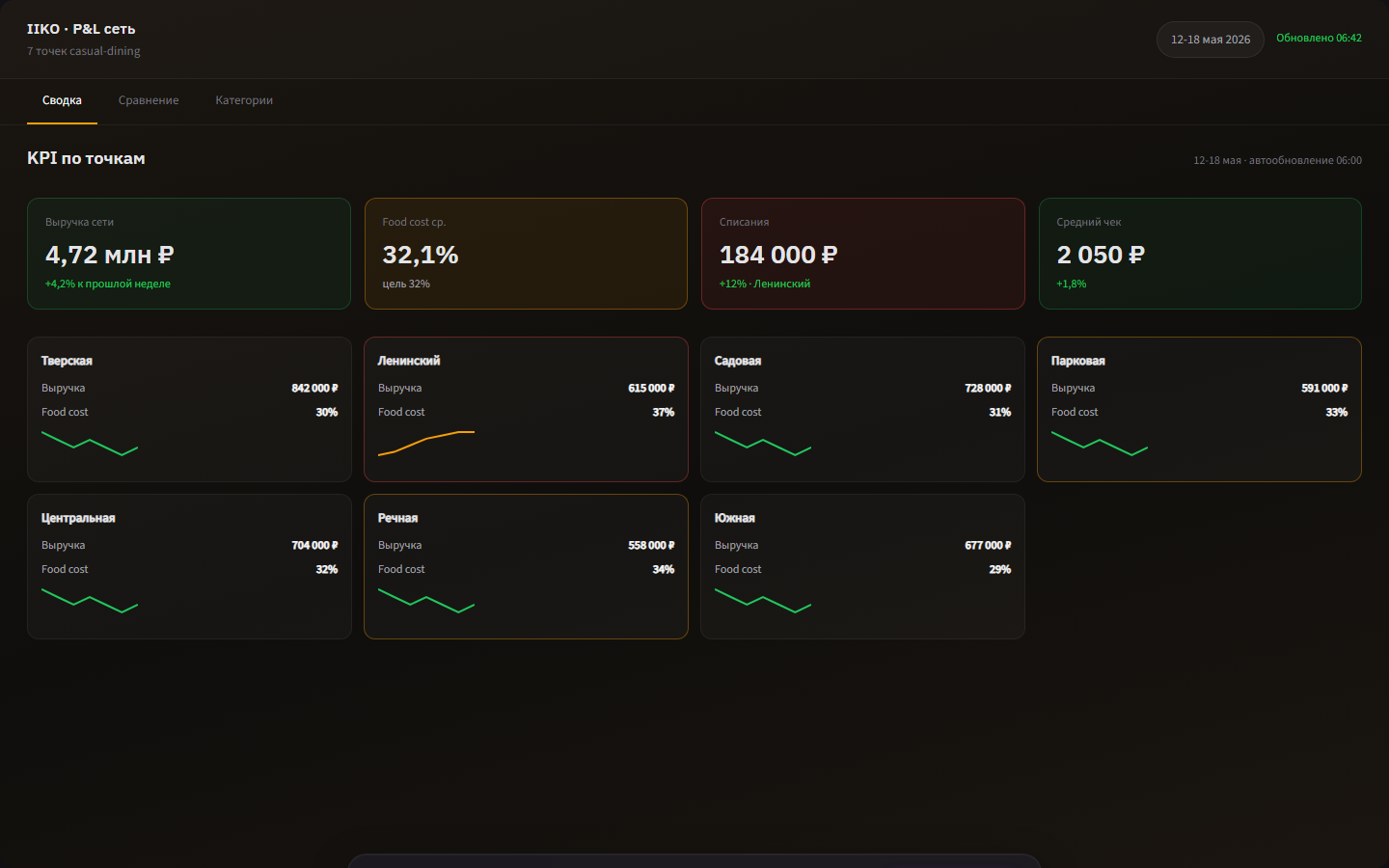Click the KPI по точкам heading

[x=86, y=158]
